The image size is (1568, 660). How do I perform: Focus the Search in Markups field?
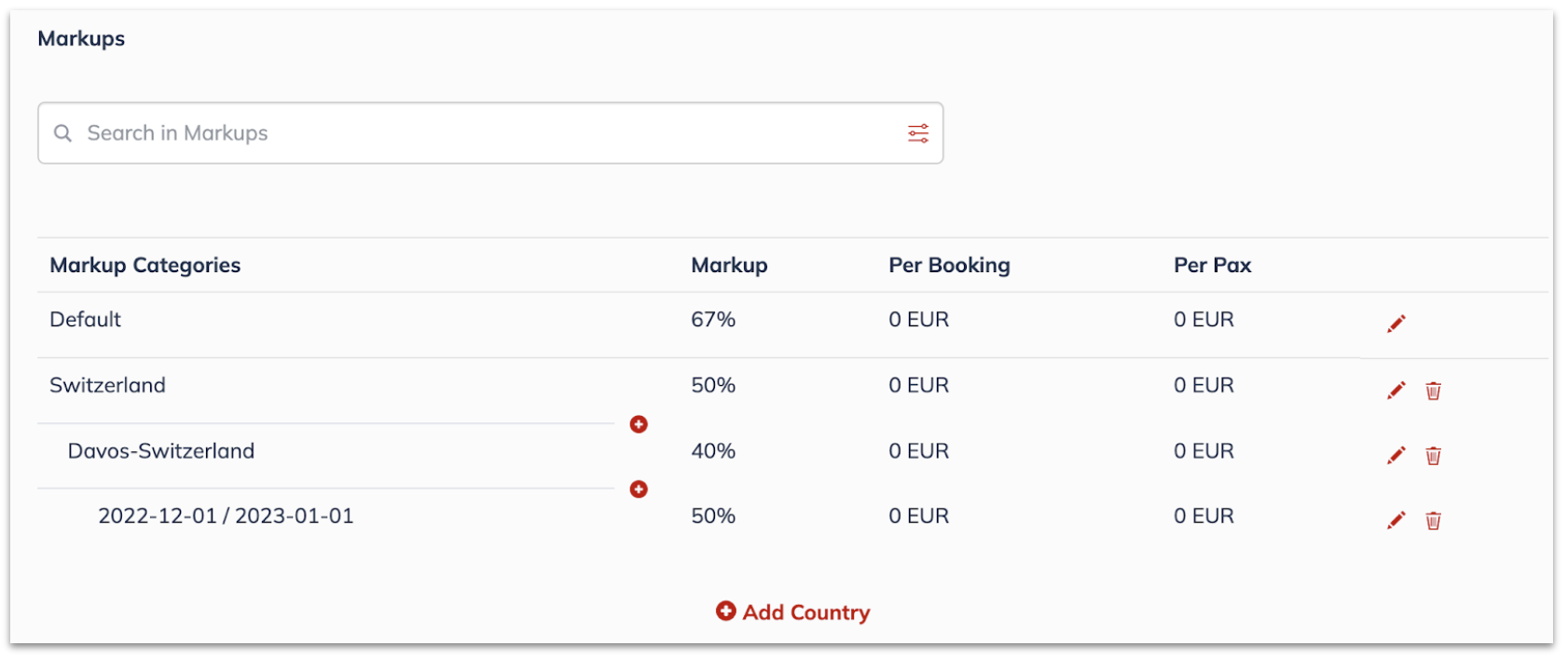click(x=490, y=133)
